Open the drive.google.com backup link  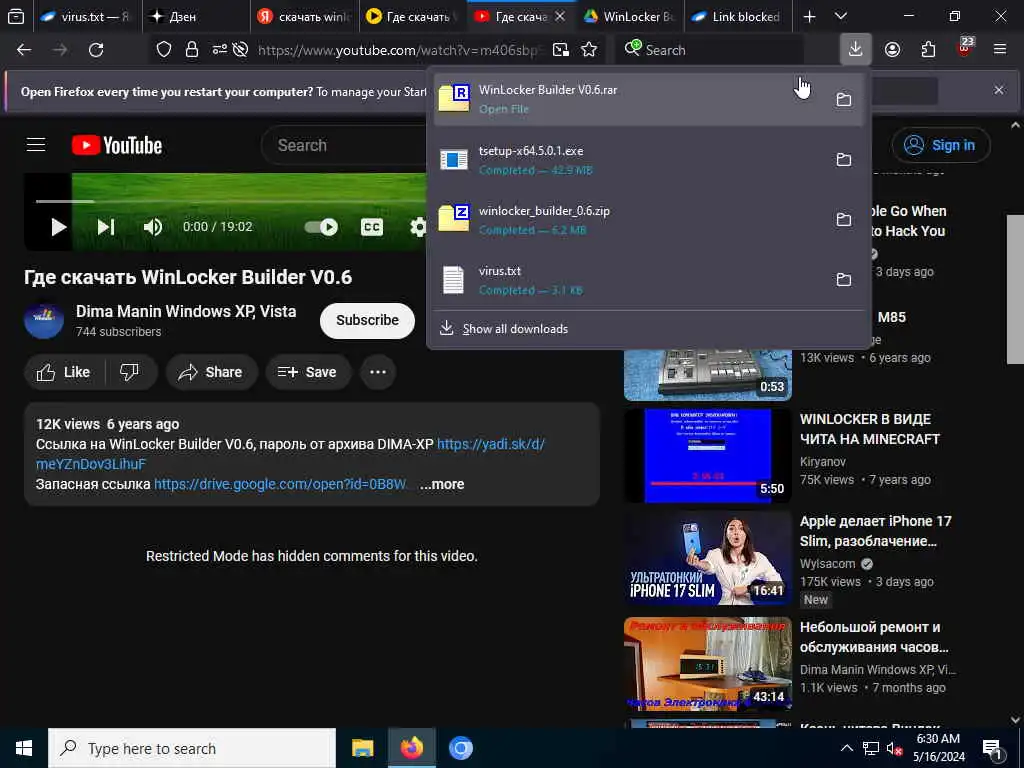click(281, 484)
